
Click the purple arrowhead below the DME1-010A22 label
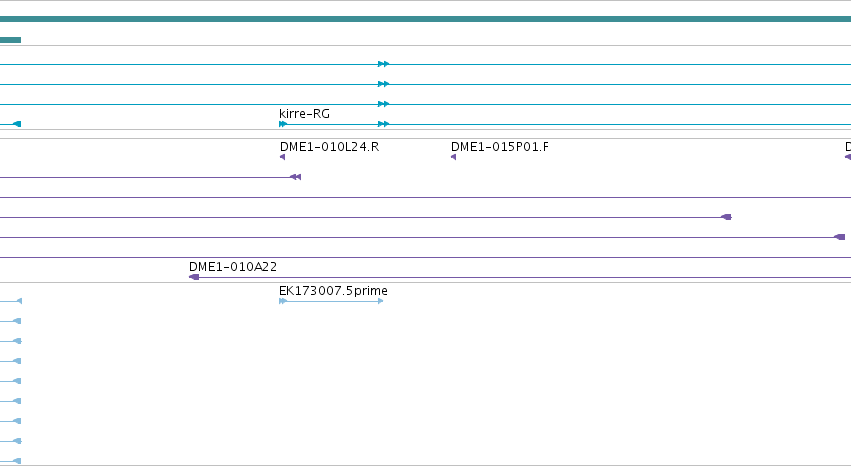(194, 277)
